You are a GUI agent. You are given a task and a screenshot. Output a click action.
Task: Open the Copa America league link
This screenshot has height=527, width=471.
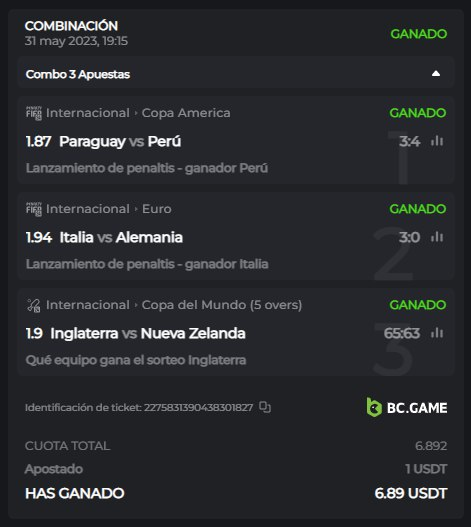[186, 113]
